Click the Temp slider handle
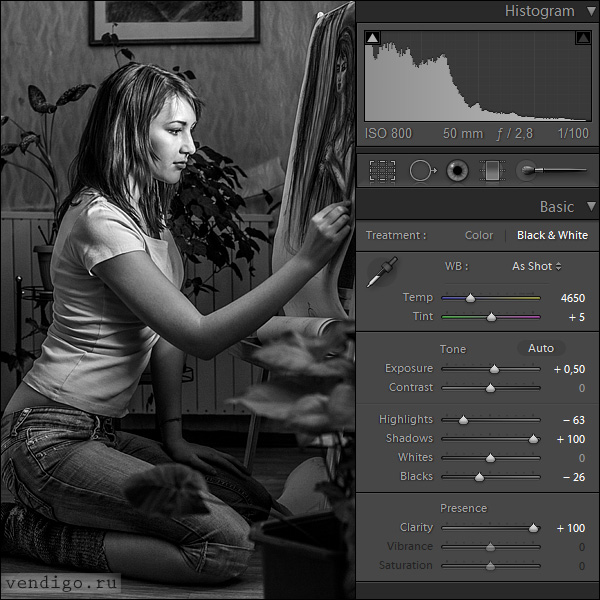600x600 pixels. tap(470, 298)
